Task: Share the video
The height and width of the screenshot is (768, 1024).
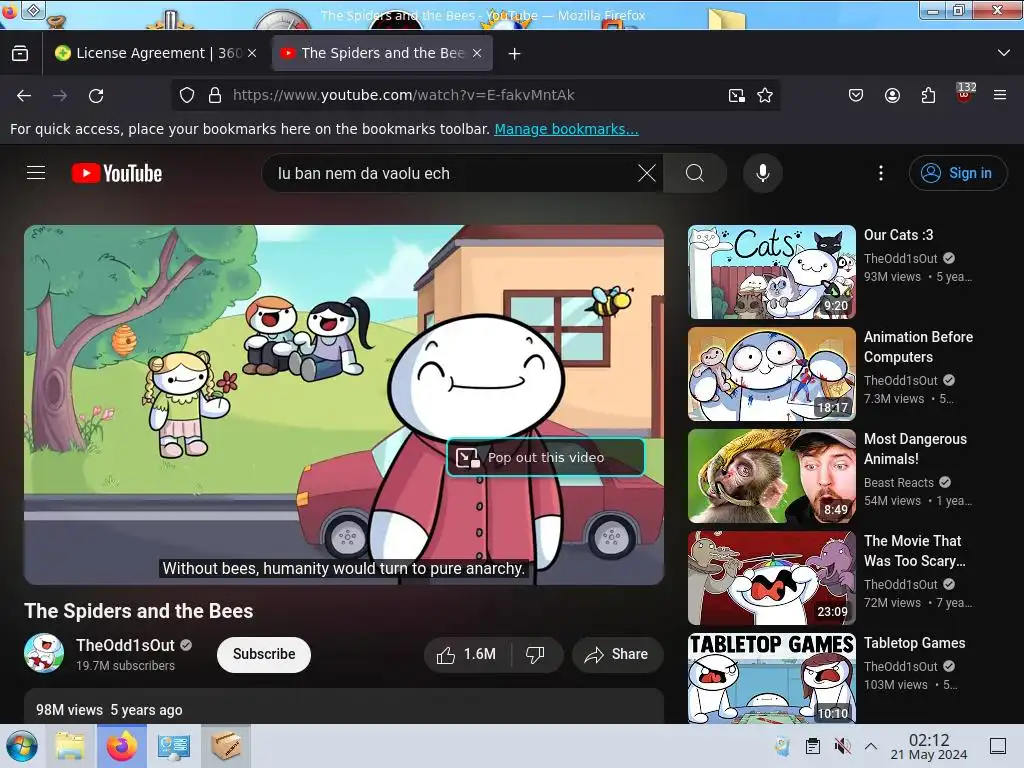Action: [x=617, y=654]
